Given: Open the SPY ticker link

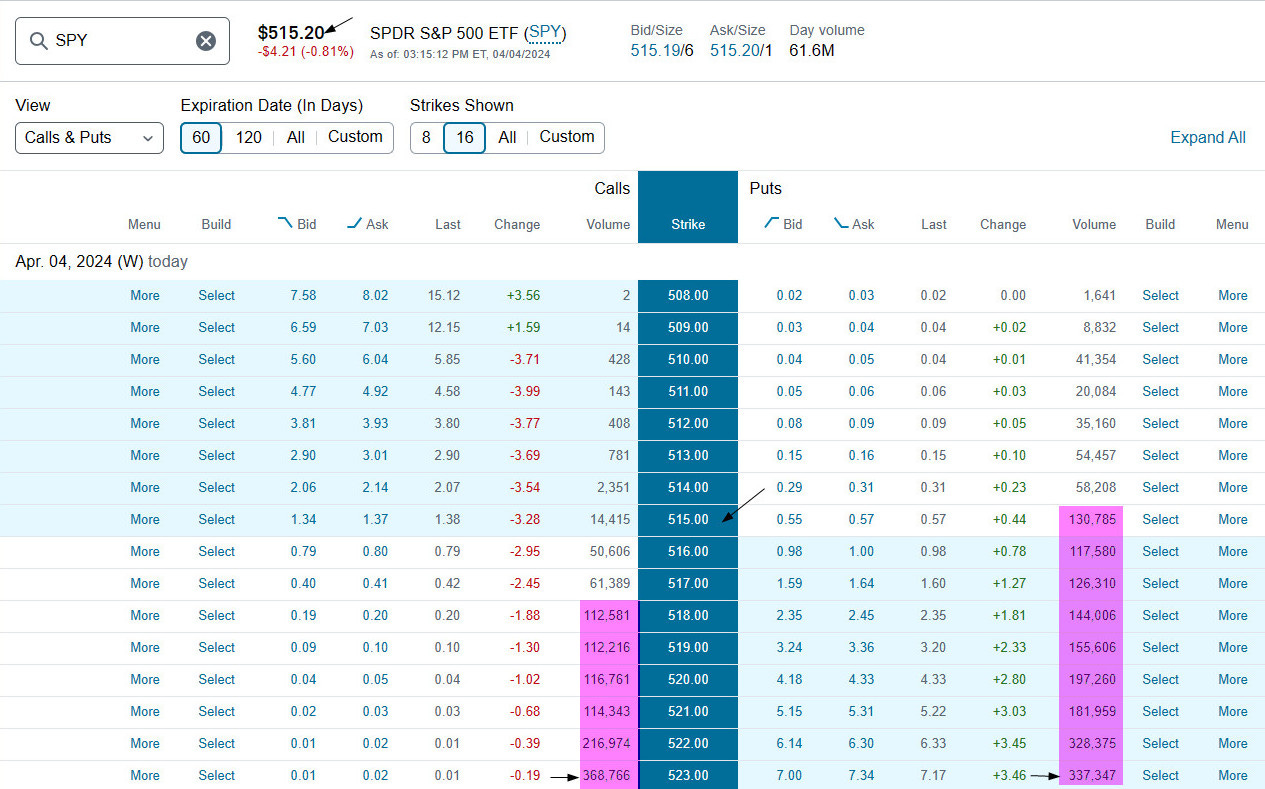Looking at the screenshot, I should [x=545, y=33].
